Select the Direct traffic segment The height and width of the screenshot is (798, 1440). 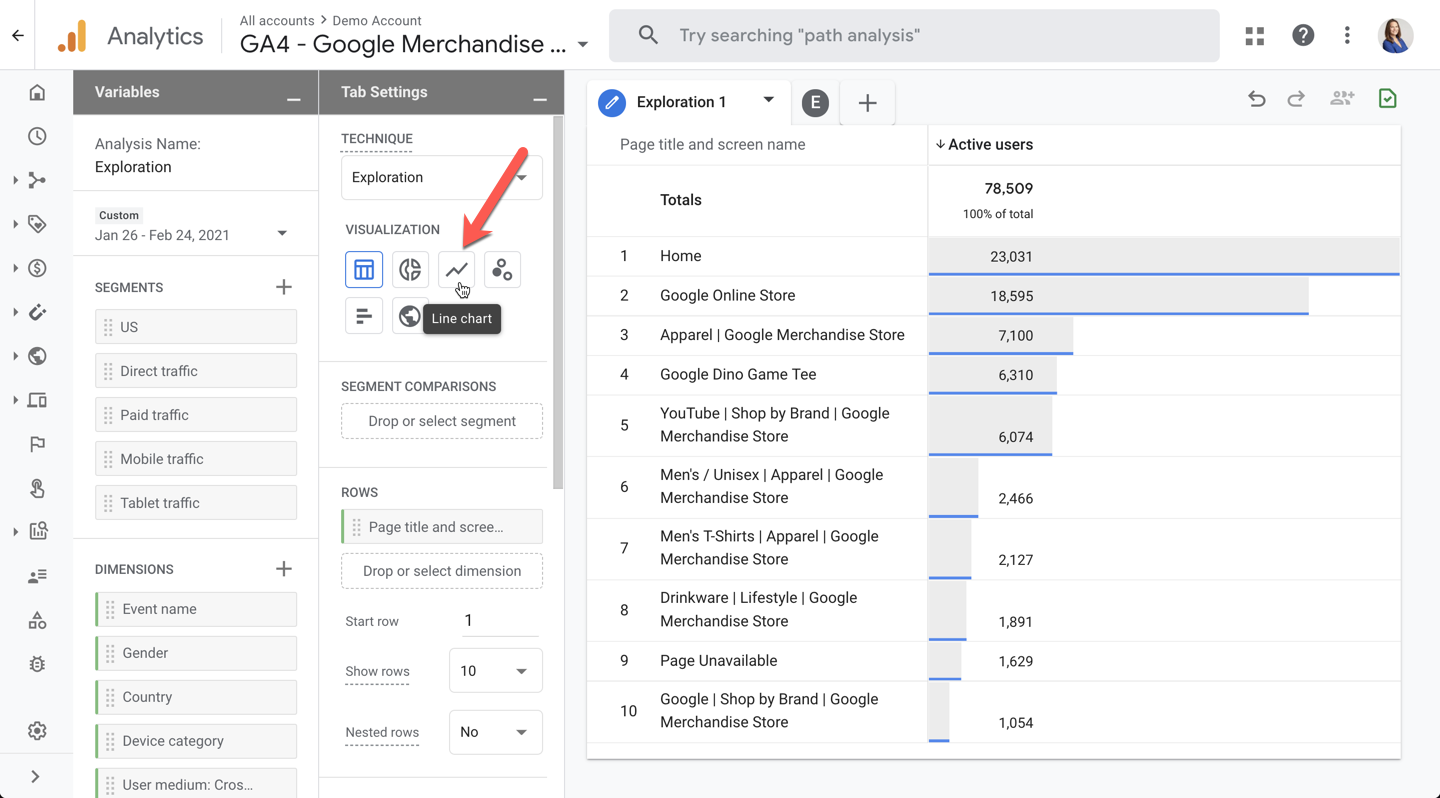[196, 371]
